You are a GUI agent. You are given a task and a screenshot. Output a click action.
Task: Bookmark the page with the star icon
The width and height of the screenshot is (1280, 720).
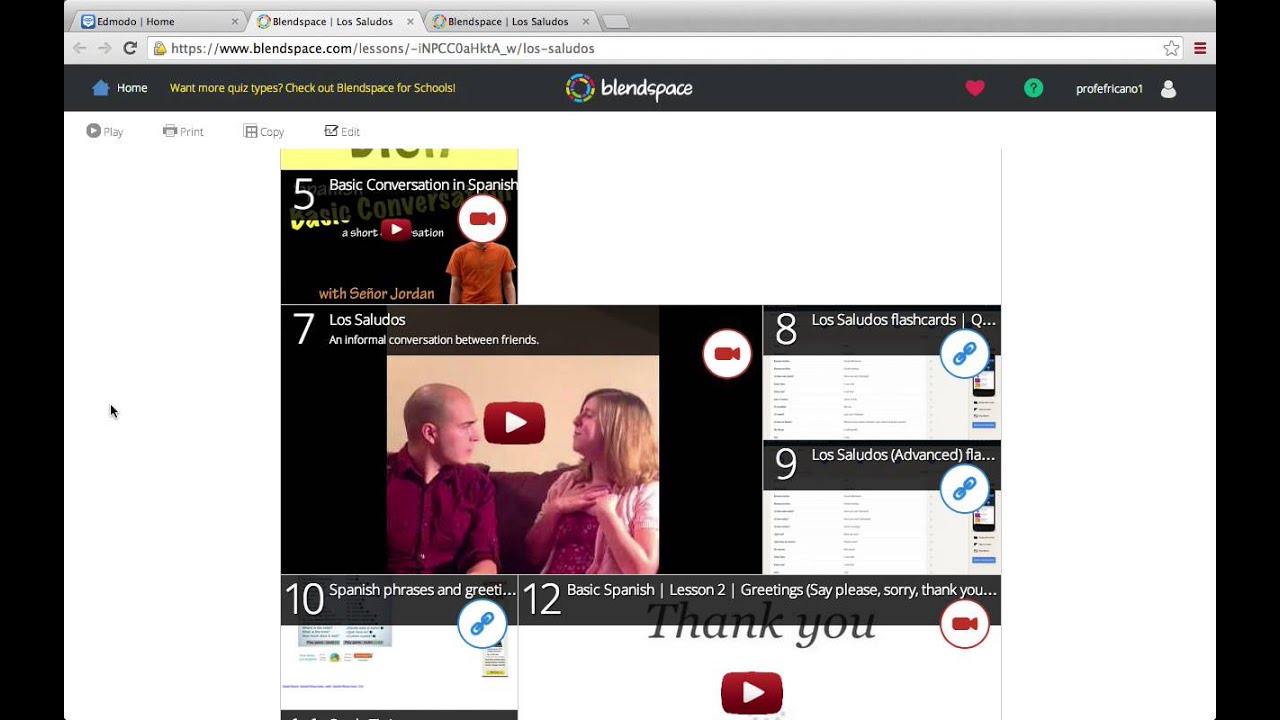coord(1171,48)
